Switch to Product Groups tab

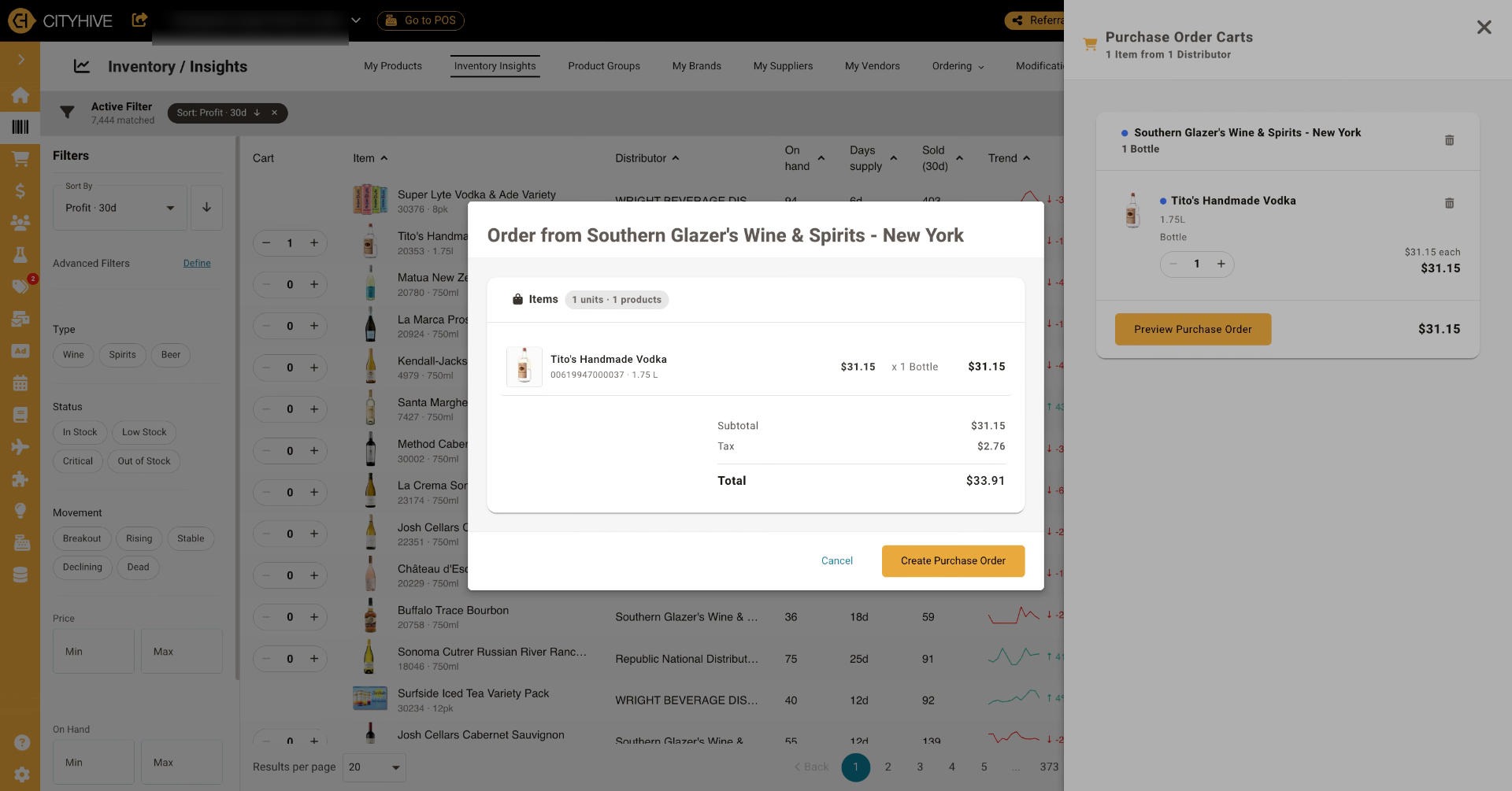tap(604, 66)
